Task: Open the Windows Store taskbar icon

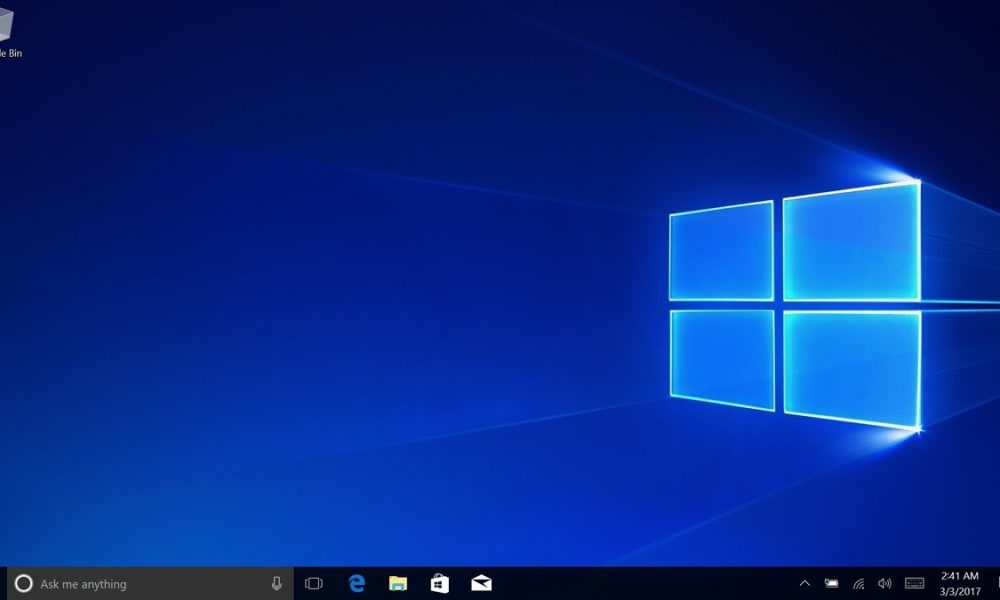Action: [439, 583]
